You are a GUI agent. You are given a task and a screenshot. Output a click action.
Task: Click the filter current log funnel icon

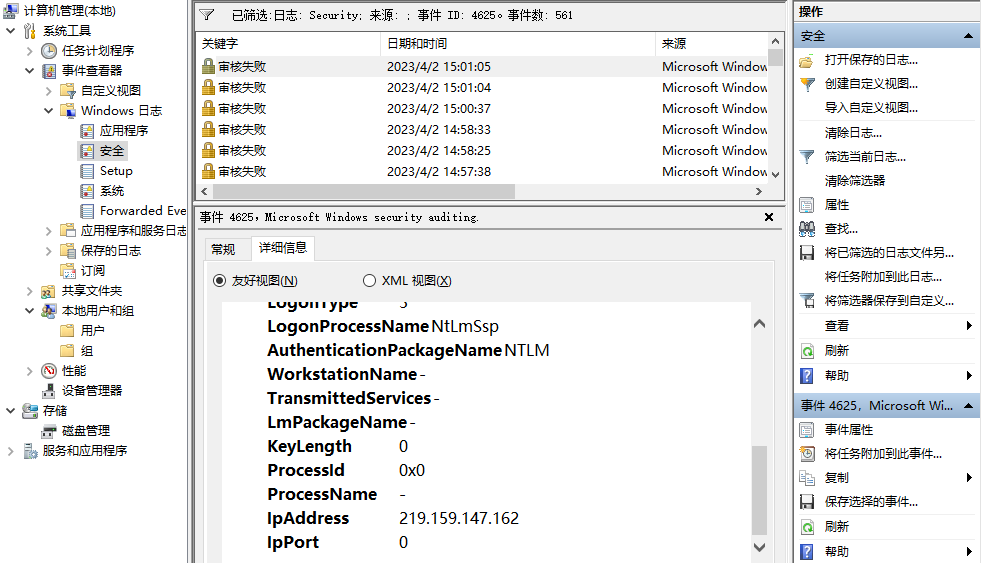click(x=807, y=157)
